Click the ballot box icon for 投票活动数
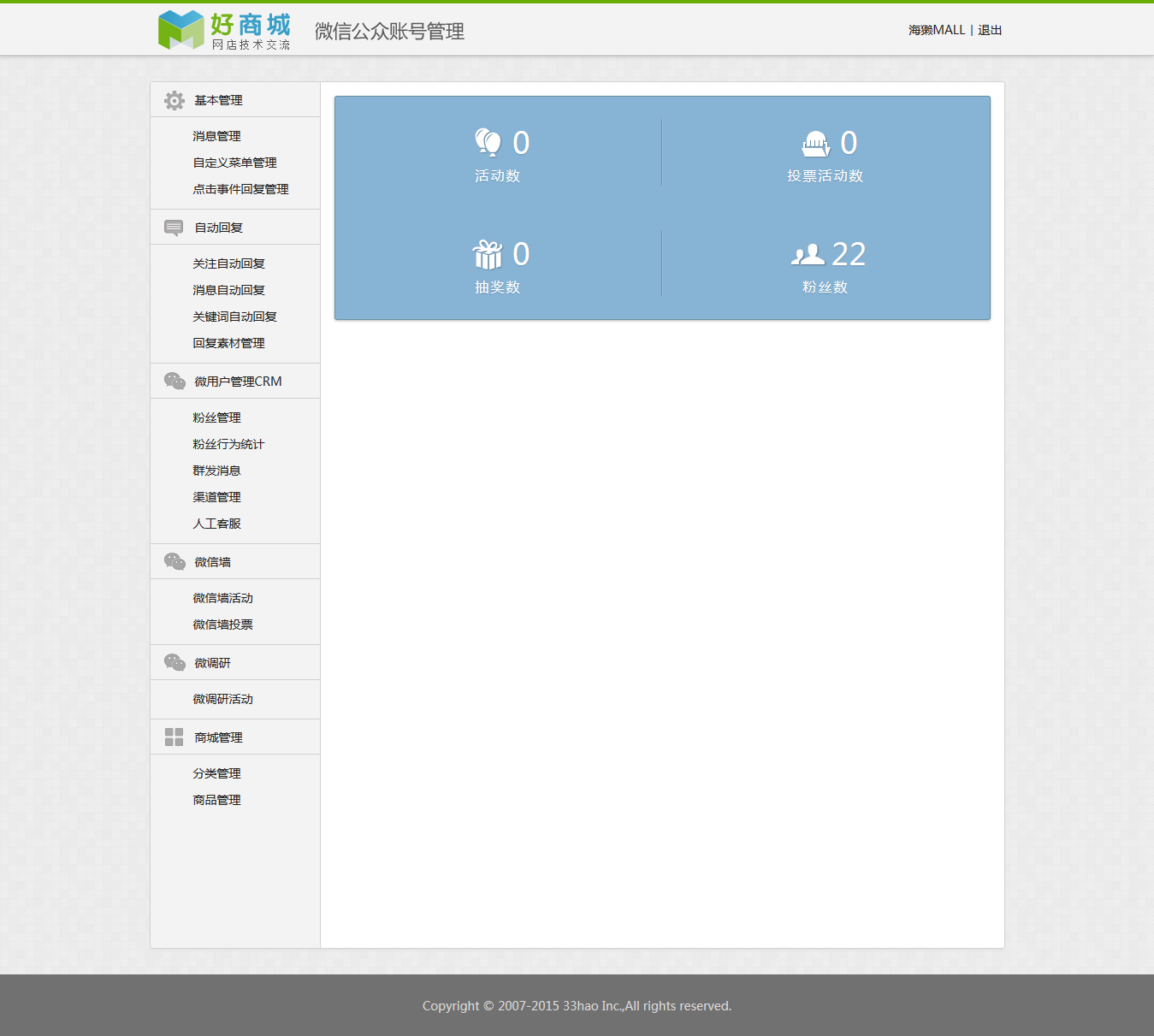1154x1036 pixels. 816,144
